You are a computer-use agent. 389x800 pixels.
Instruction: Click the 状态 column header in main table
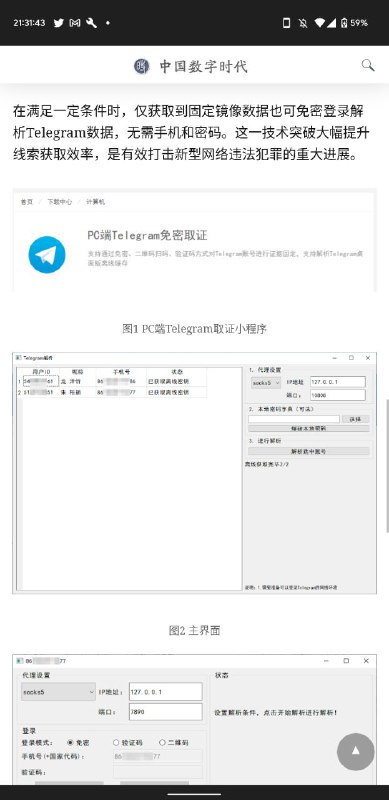point(177,372)
